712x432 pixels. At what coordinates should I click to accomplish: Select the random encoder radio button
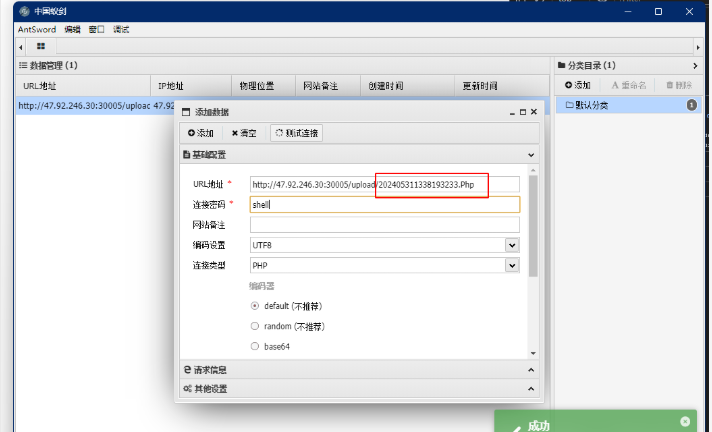pos(255,326)
